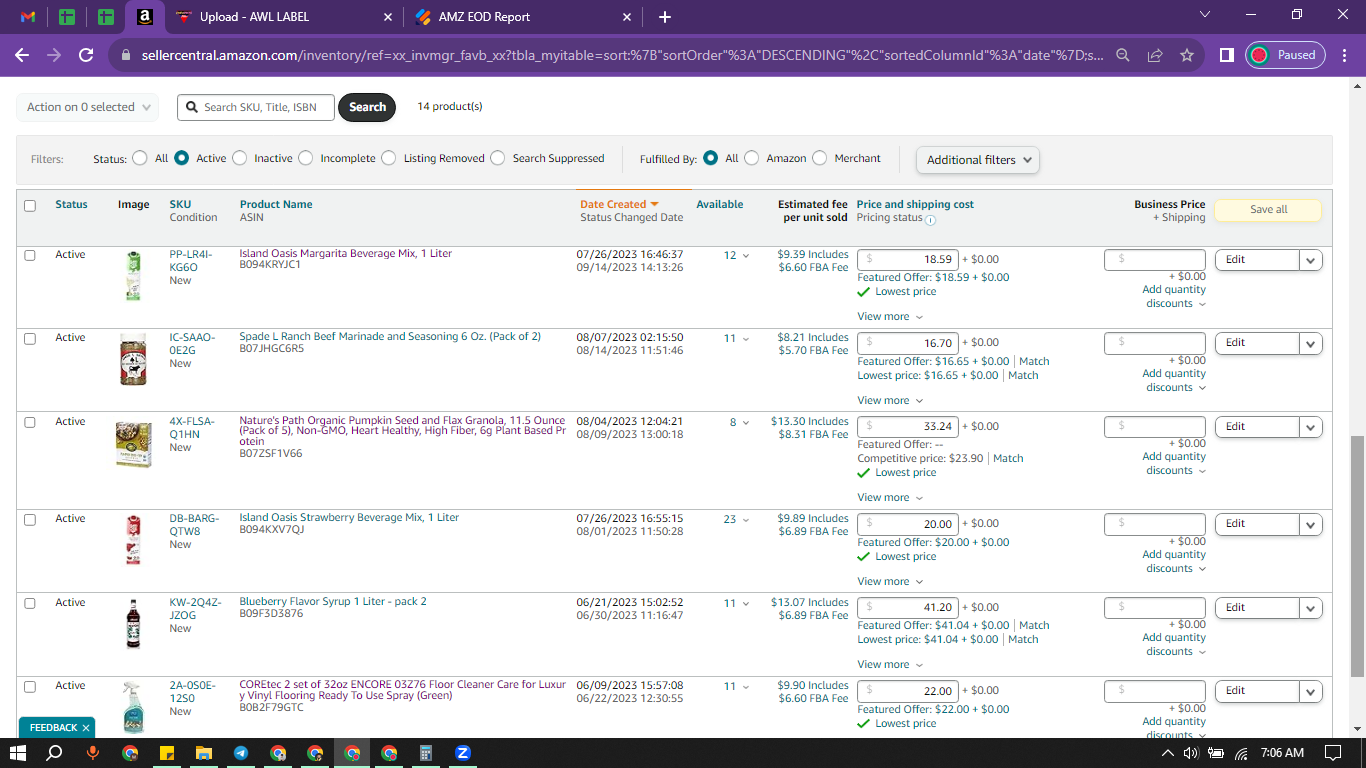Open Zalo from the taskbar
This screenshot has width=1366, height=768.
463,753
